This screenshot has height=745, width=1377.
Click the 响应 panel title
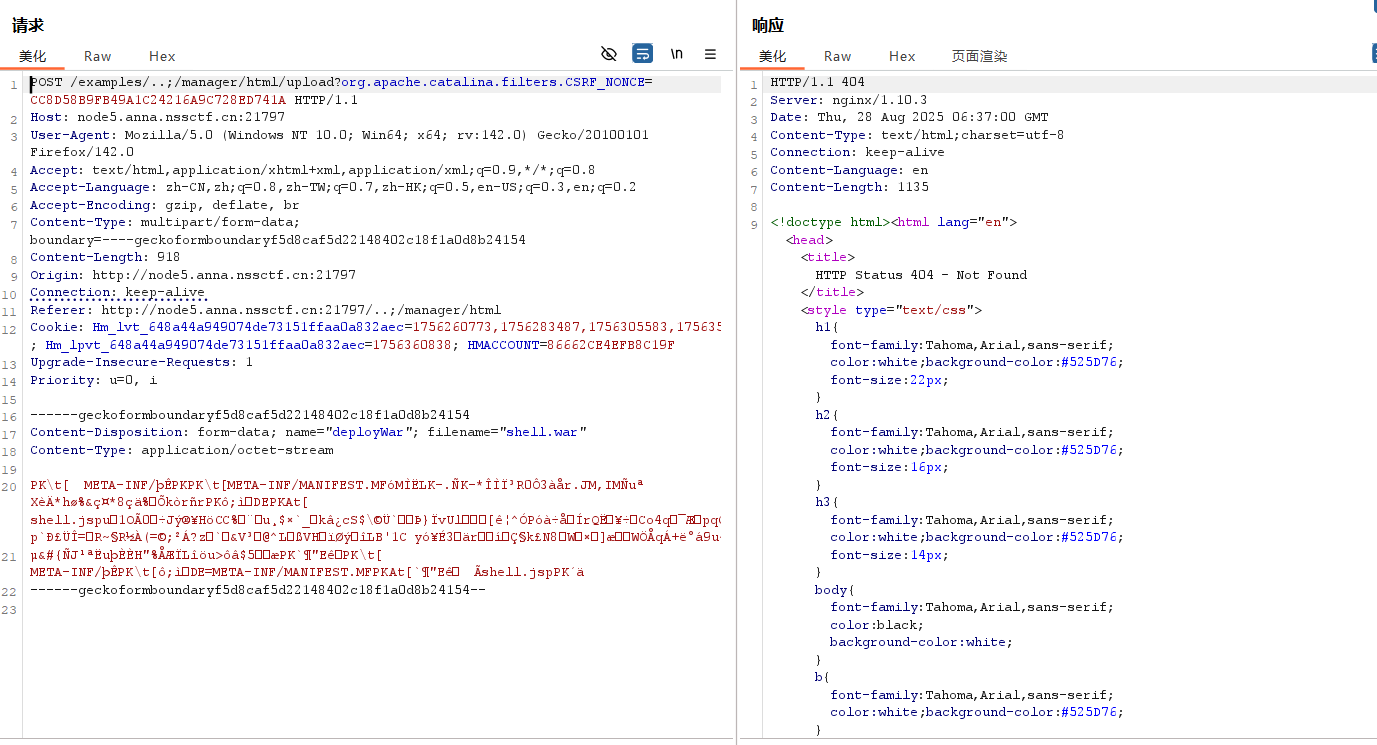768,26
